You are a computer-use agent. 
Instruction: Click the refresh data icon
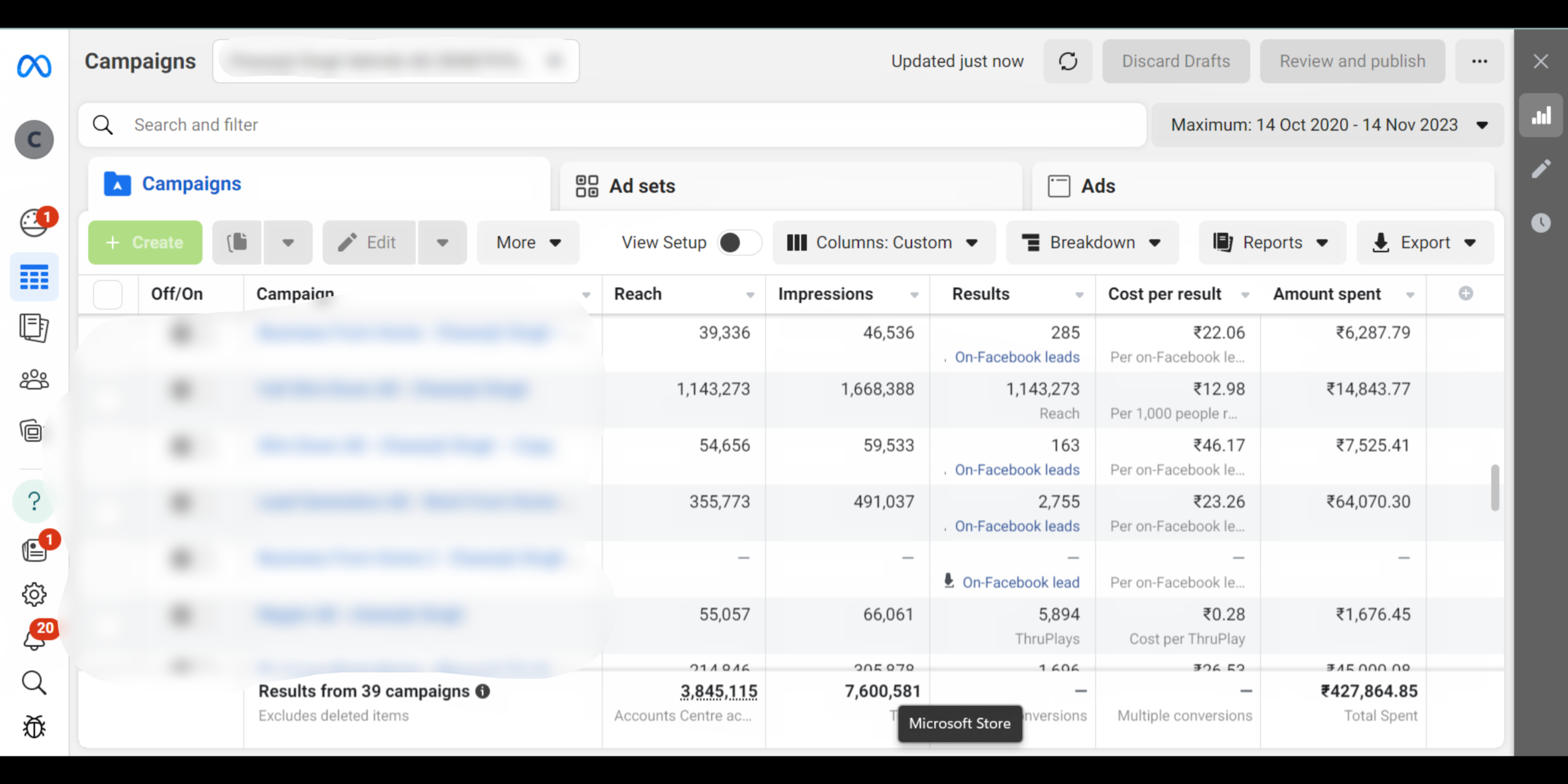(x=1068, y=61)
